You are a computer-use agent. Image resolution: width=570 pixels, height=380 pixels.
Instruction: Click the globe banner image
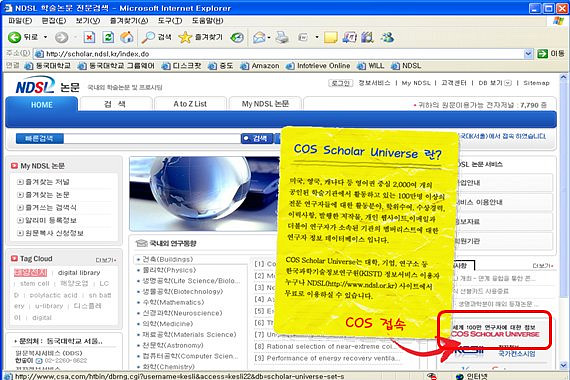205,194
